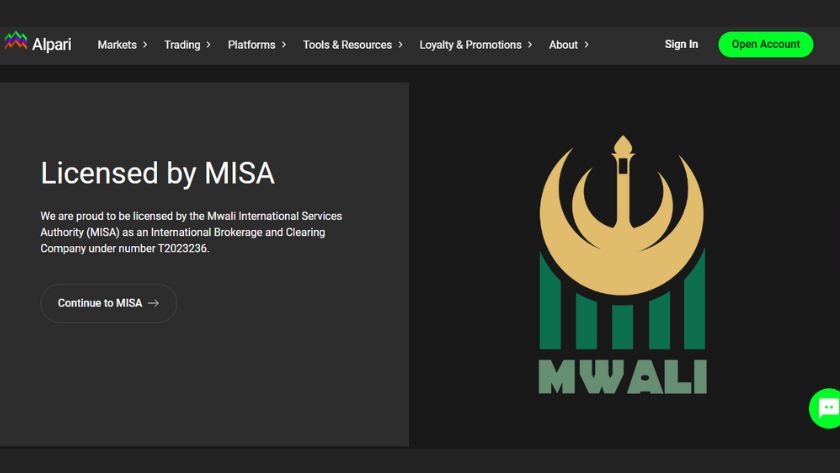Click the Alpari logo icon
This screenshot has width=840, height=473.
coord(16,41)
